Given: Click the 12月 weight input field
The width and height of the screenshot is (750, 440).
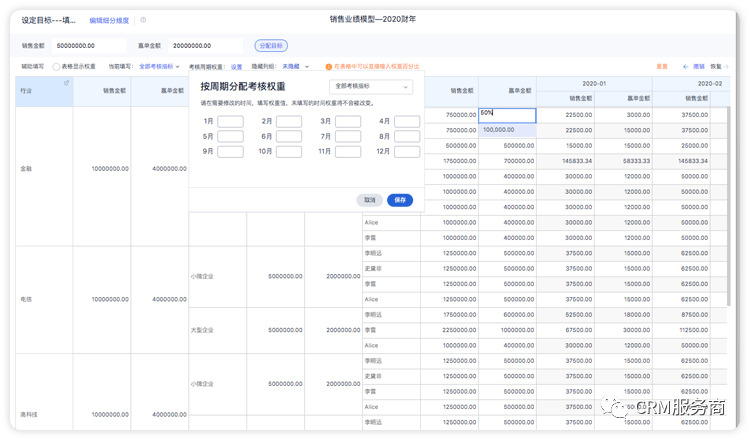Looking at the screenshot, I should tap(407, 152).
